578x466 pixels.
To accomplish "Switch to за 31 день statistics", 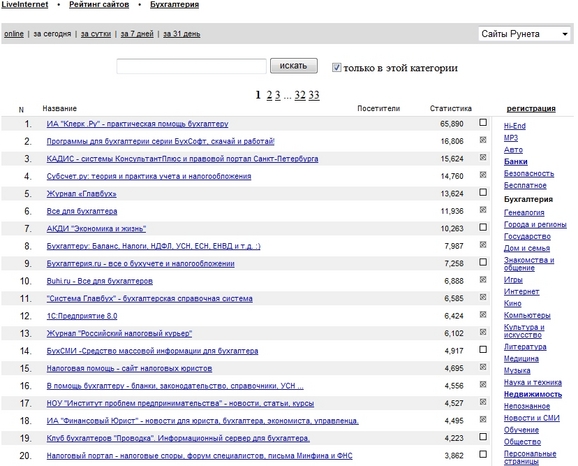I will (x=182, y=34).
